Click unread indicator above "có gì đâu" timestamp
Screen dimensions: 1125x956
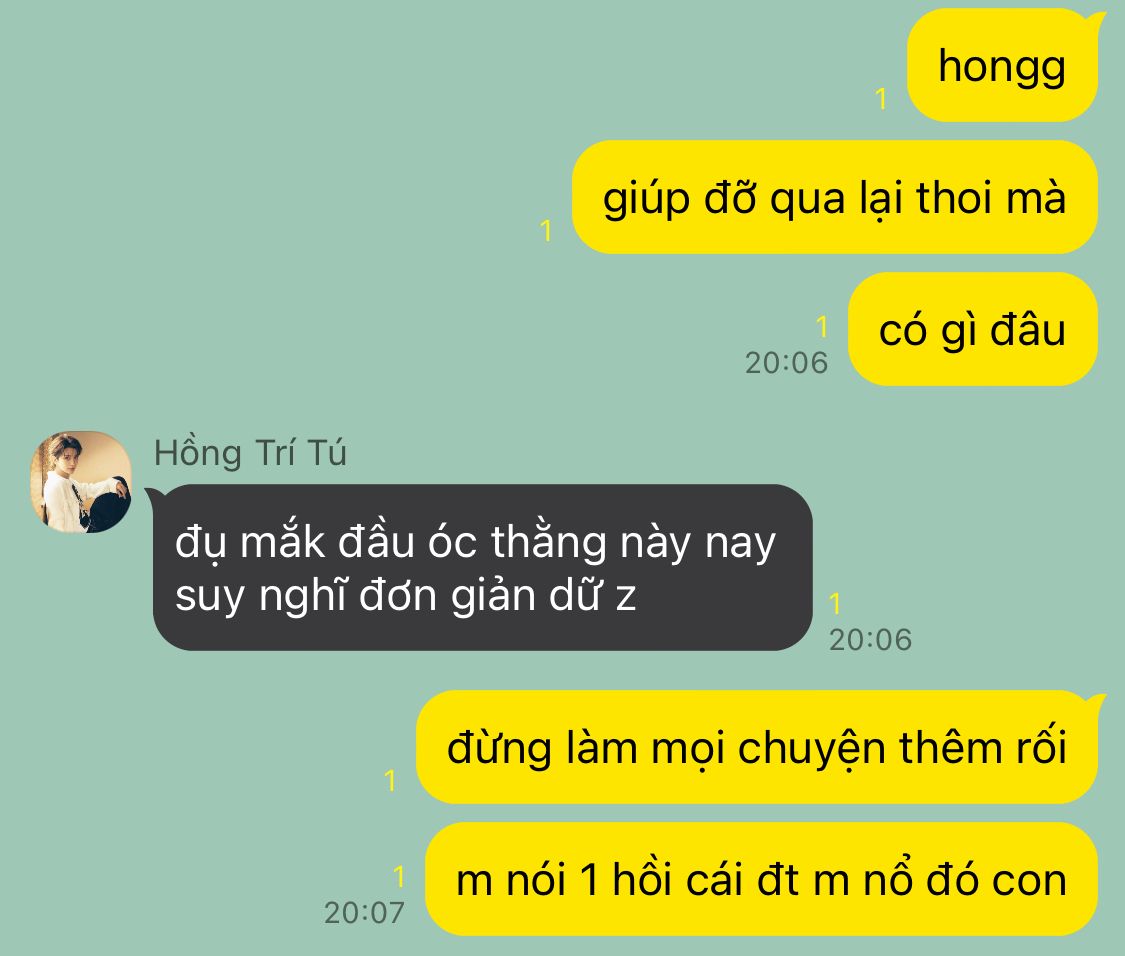tap(822, 327)
